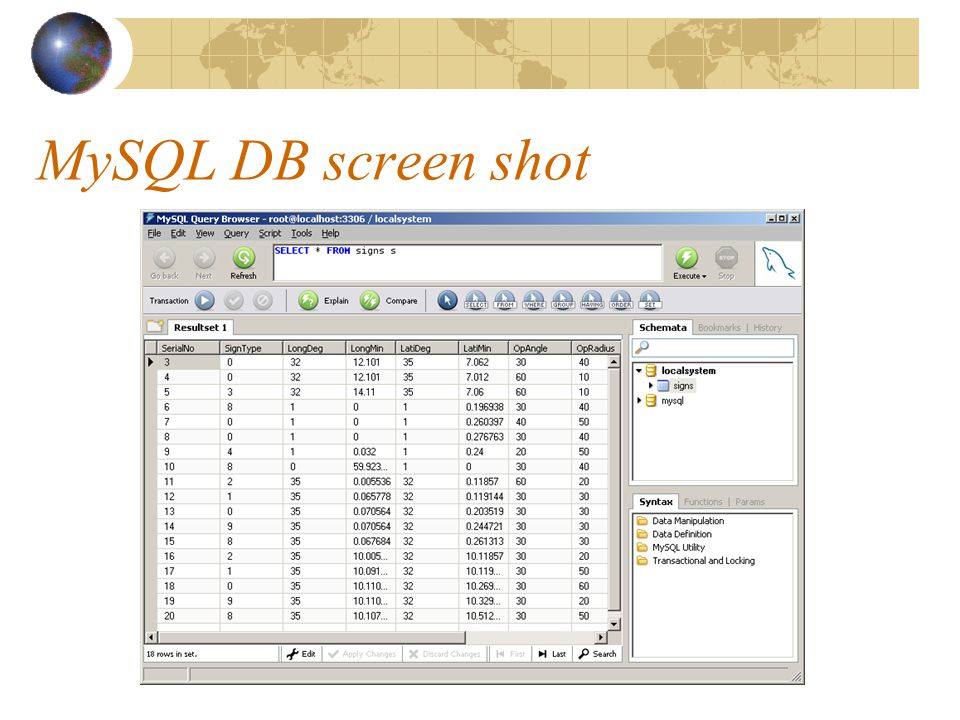This screenshot has height=720, width=960.
Task: Click the GROUP clause builder icon
Action: click(x=563, y=301)
